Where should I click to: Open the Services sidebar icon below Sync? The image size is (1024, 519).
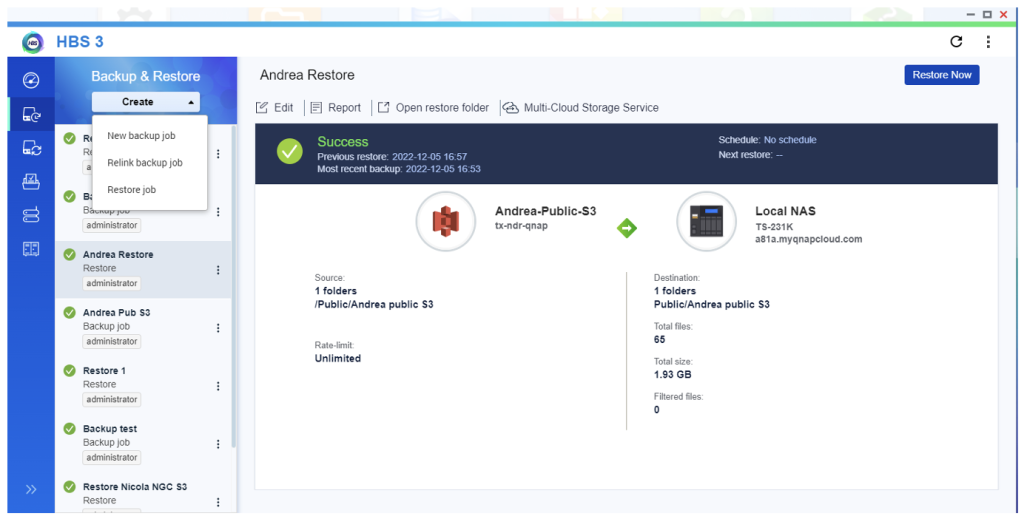[x=31, y=182]
